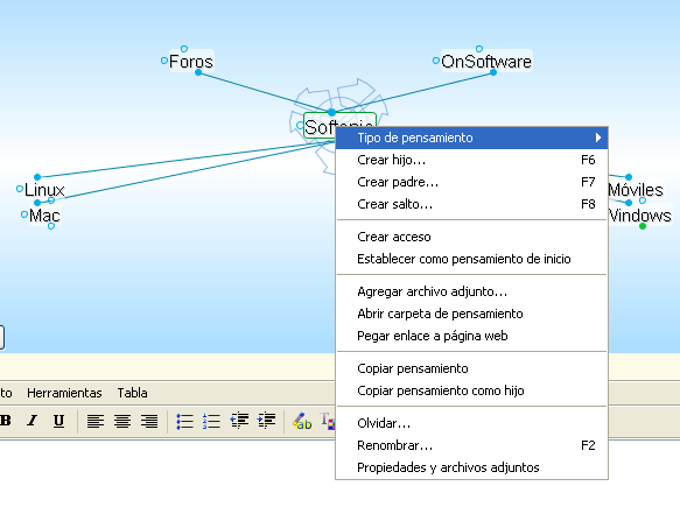
Task: Click the jump gate left of Linux
Action: [x=20, y=189]
